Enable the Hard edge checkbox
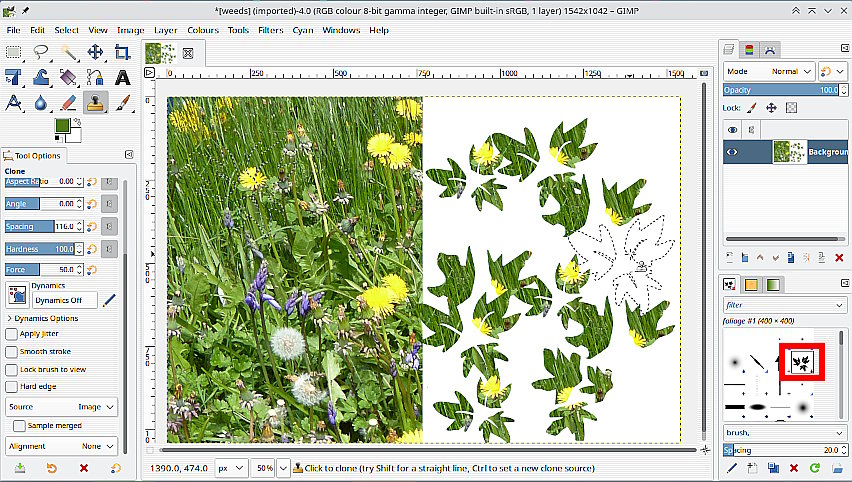Image resolution: width=852 pixels, height=482 pixels. [x=12, y=385]
